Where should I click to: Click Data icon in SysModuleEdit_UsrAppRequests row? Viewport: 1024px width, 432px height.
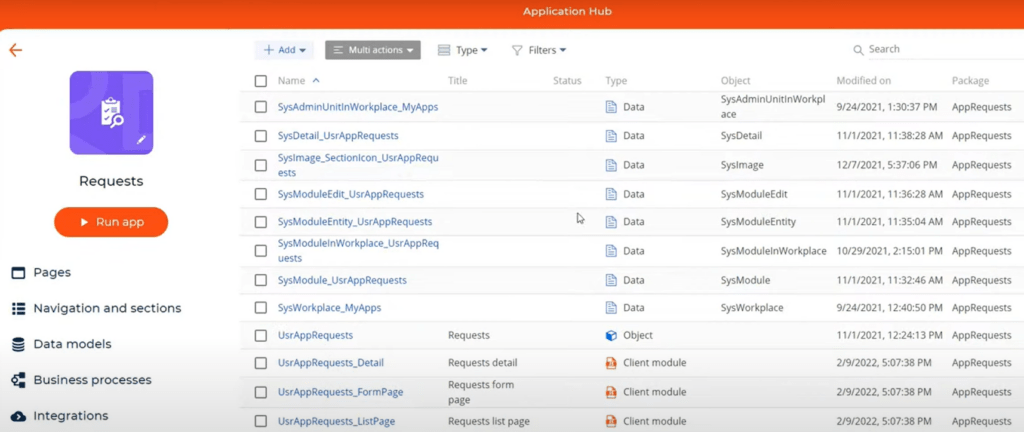pos(611,194)
